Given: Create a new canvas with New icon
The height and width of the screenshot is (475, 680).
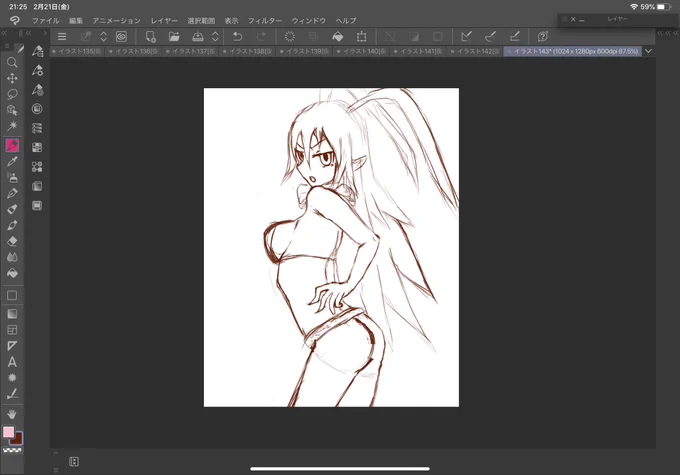Looking at the screenshot, I should point(150,36).
